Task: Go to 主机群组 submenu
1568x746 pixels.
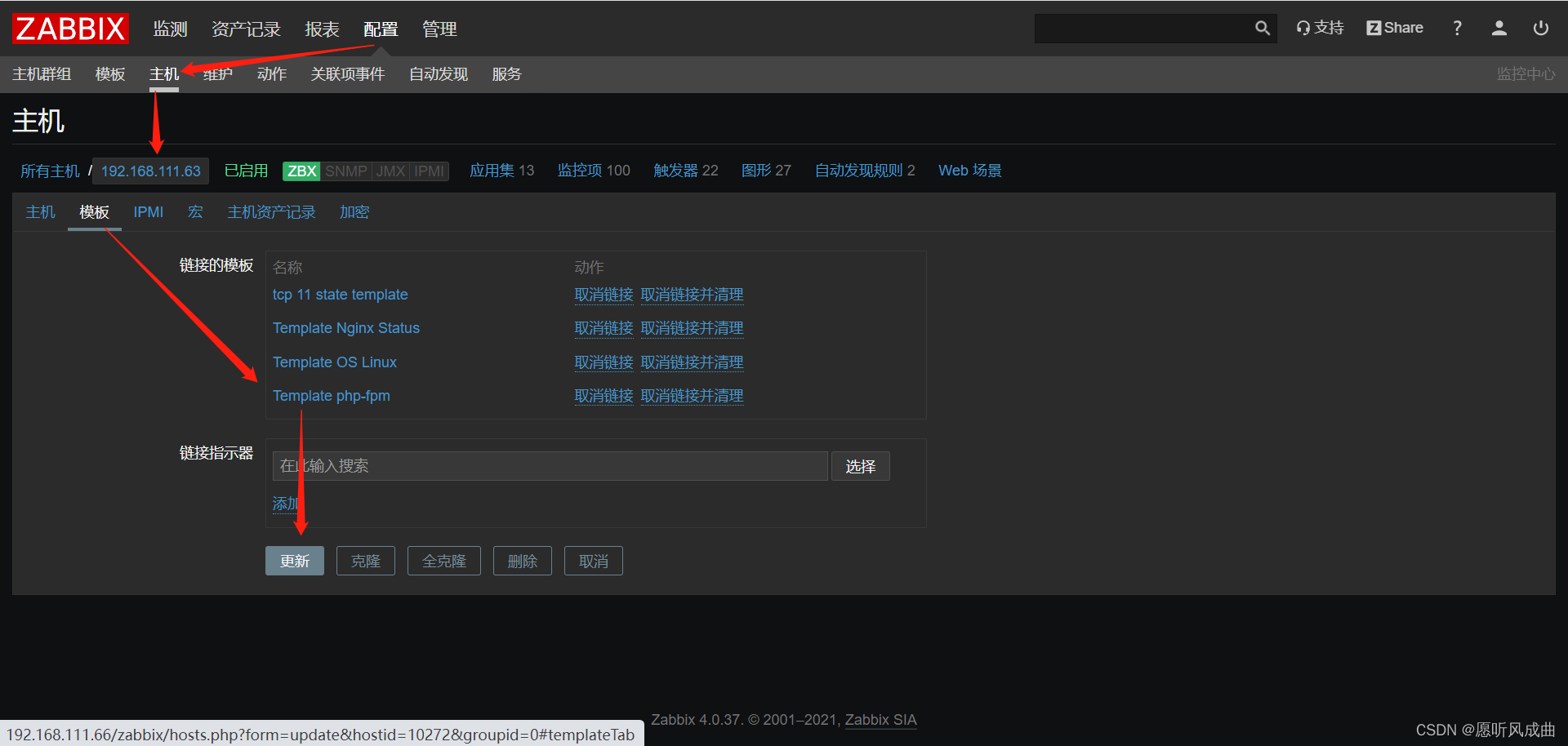Action: pyautogui.click(x=42, y=74)
